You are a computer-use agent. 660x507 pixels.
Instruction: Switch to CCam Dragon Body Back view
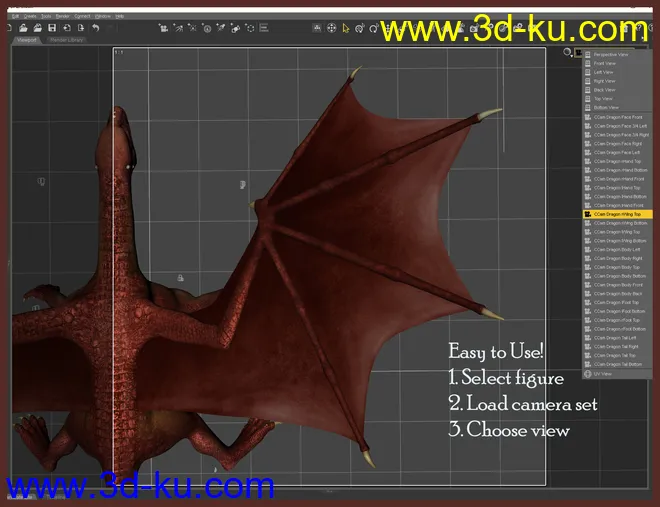click(616, 294)
